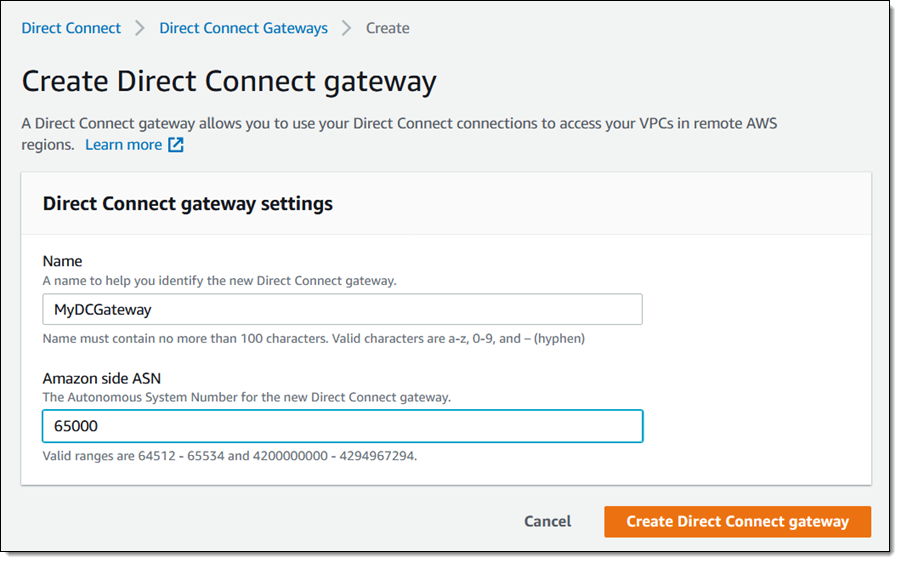Click the external link icon beside Learn more
Image resolution: width=900 pixels, height=562 pixels.
point(176,145)
